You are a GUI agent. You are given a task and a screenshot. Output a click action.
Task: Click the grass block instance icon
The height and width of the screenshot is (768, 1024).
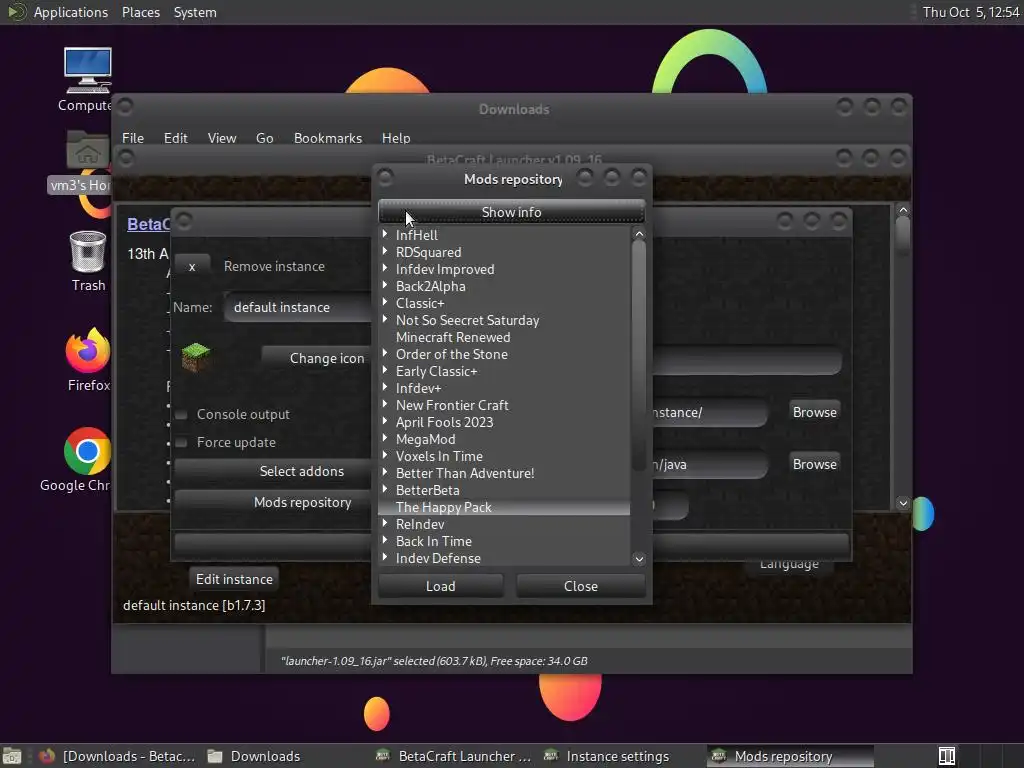coord(195,357)
